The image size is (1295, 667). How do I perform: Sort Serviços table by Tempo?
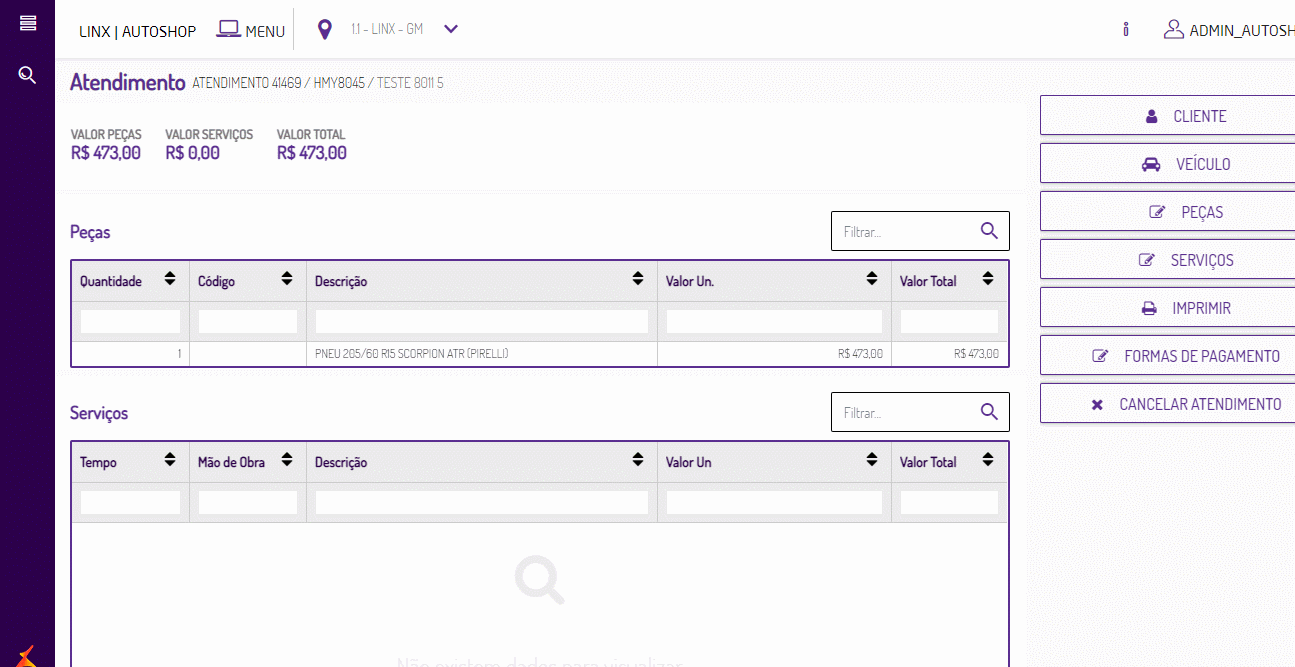coord(170,460)
